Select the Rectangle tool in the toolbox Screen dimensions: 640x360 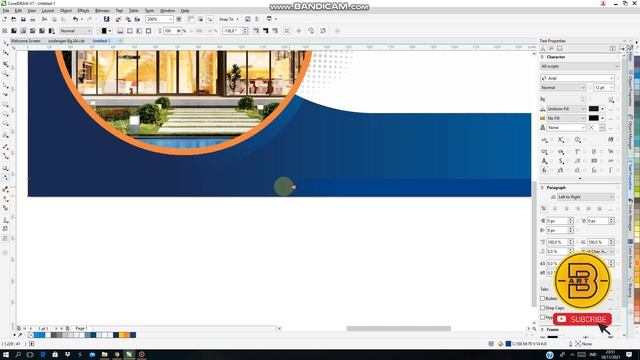click(x=5, y=105)
